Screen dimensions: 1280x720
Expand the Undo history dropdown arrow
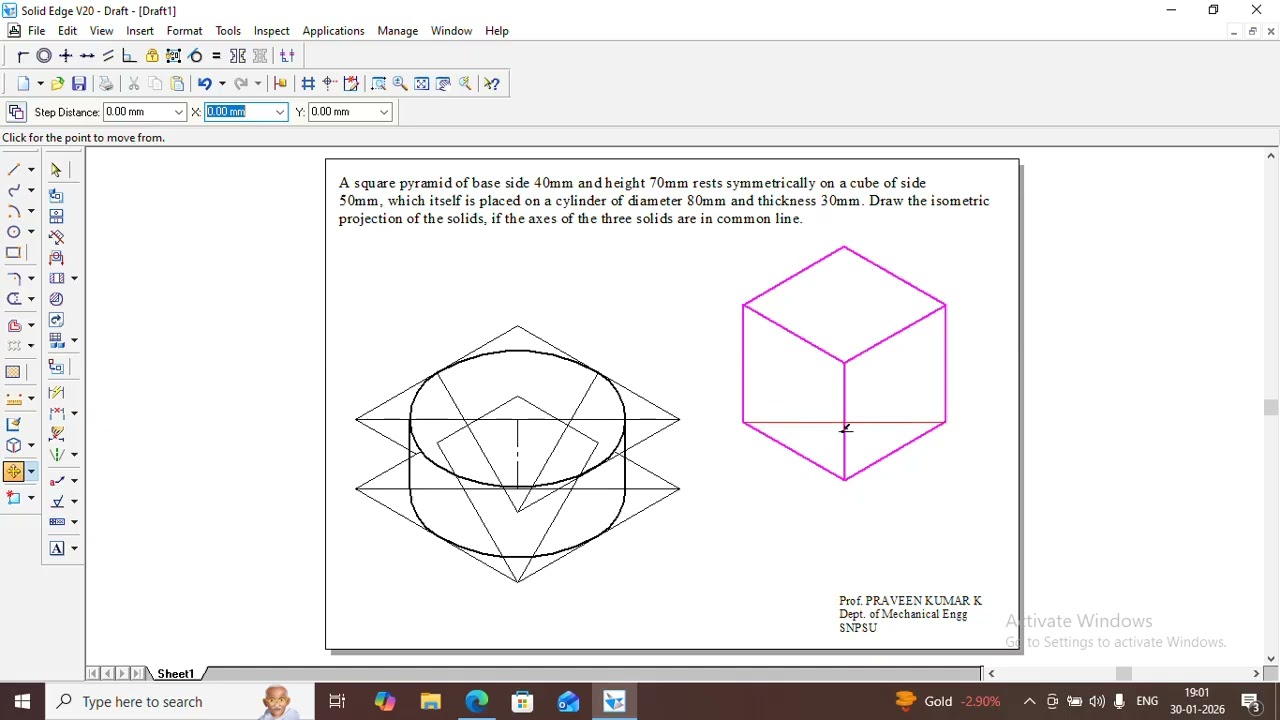pos(221,84)
